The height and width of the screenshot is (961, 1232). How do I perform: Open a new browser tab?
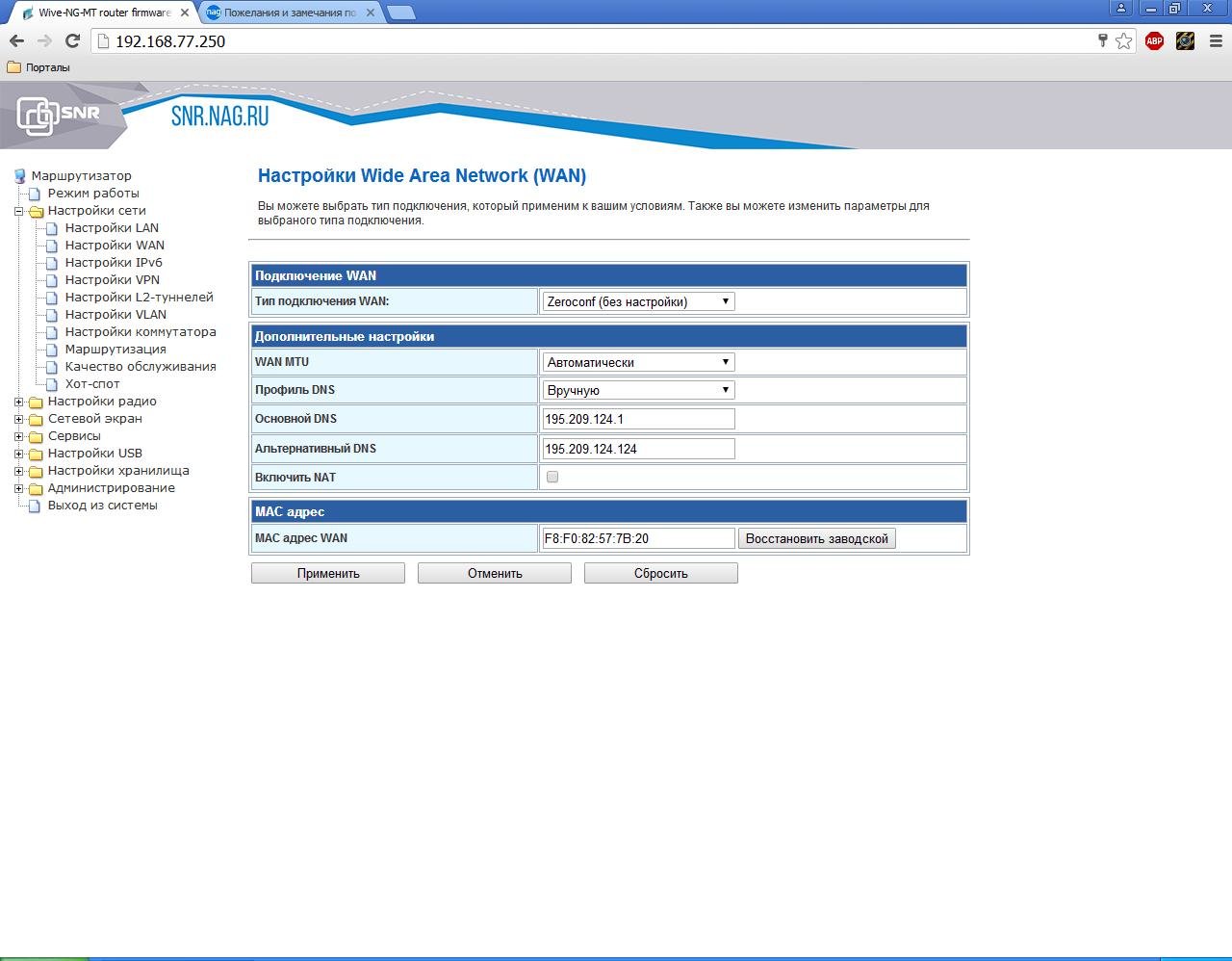[400, 13]
